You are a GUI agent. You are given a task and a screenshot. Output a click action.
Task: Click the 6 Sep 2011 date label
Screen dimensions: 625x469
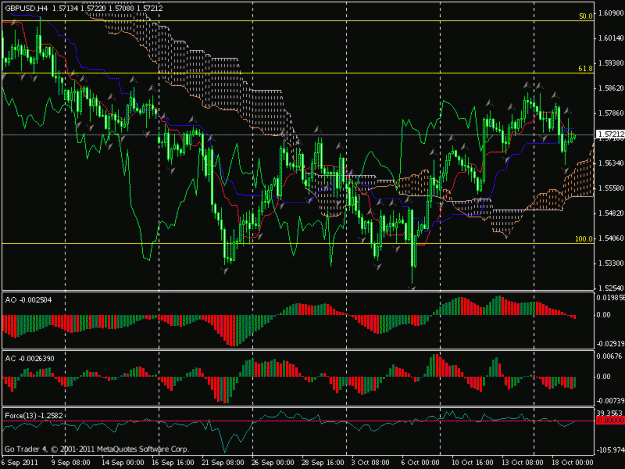(x=20, y=463)
